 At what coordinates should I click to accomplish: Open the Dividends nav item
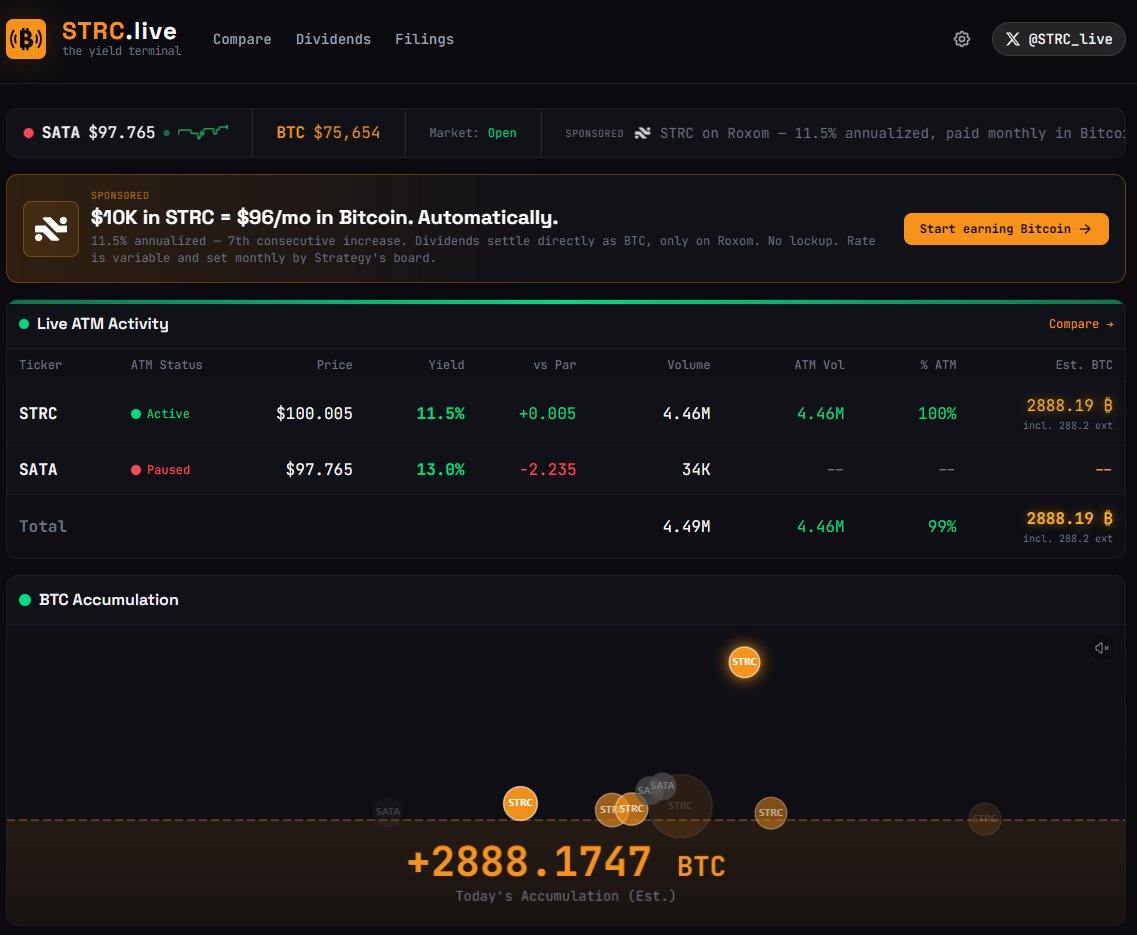(333, 39)
